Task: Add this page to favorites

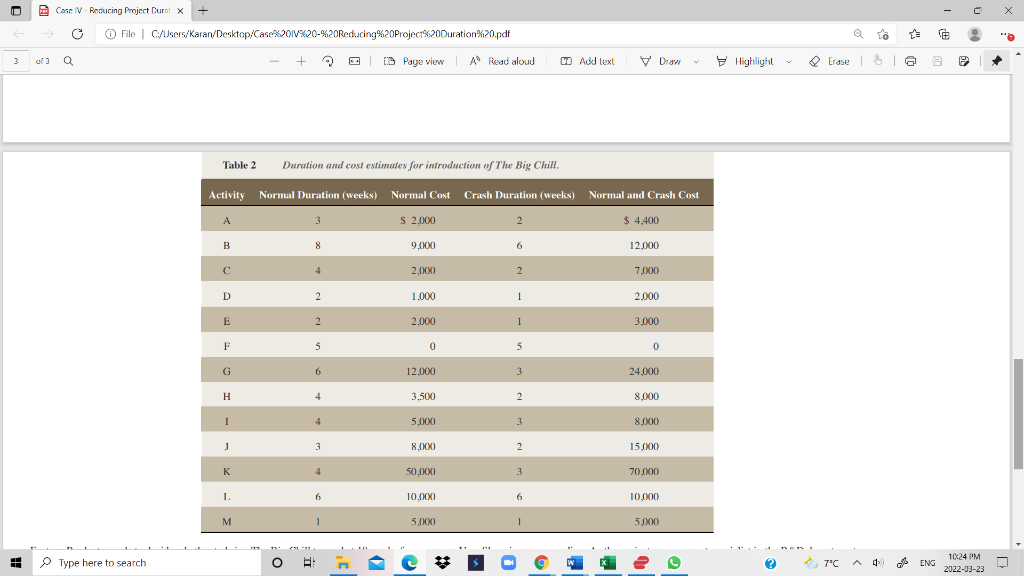Action: pyautogui.click(x=883, y=34)
